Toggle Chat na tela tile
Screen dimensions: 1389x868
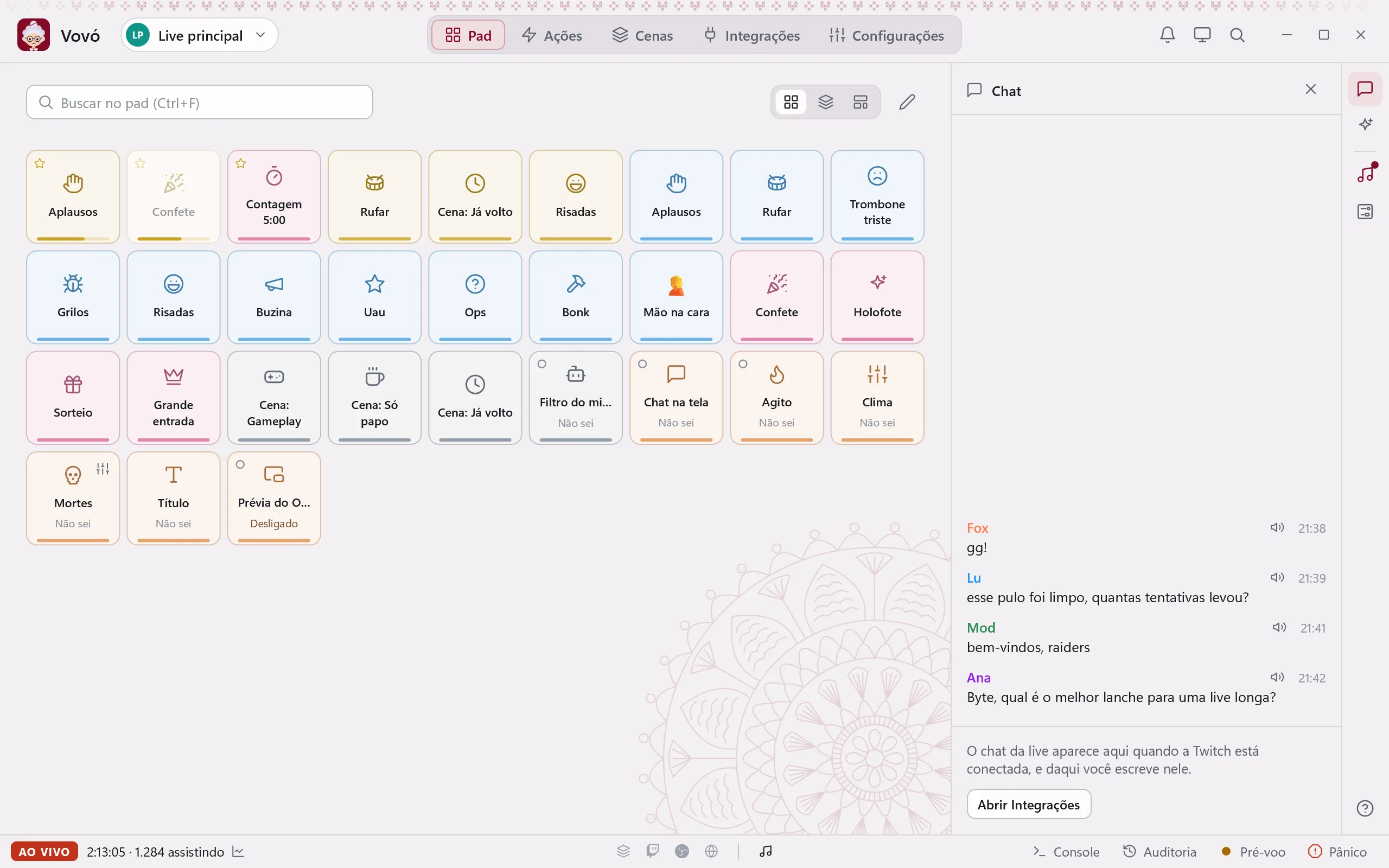[x=676, y=398]
